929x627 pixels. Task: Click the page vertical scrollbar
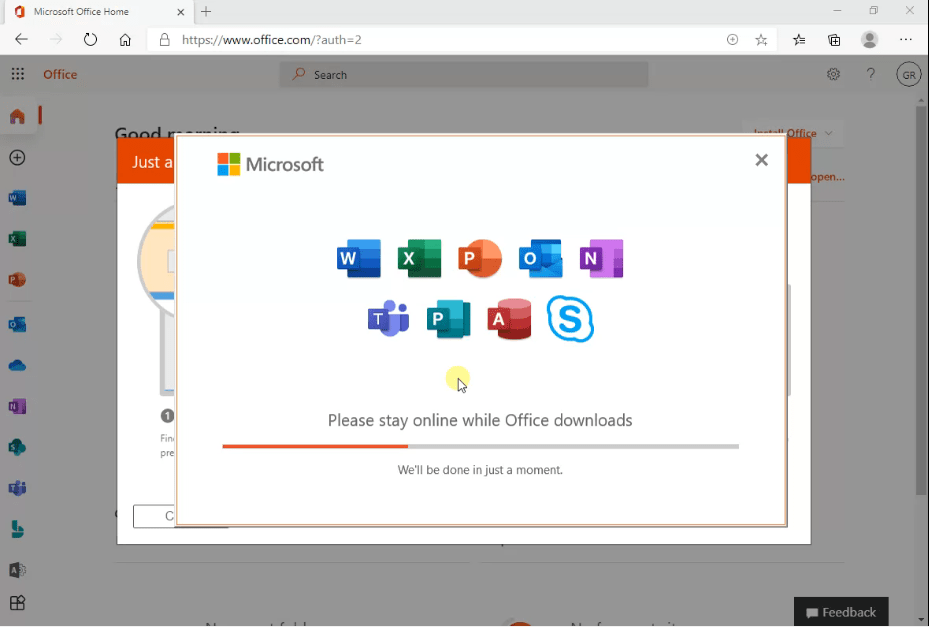click(x=920, y=300)
